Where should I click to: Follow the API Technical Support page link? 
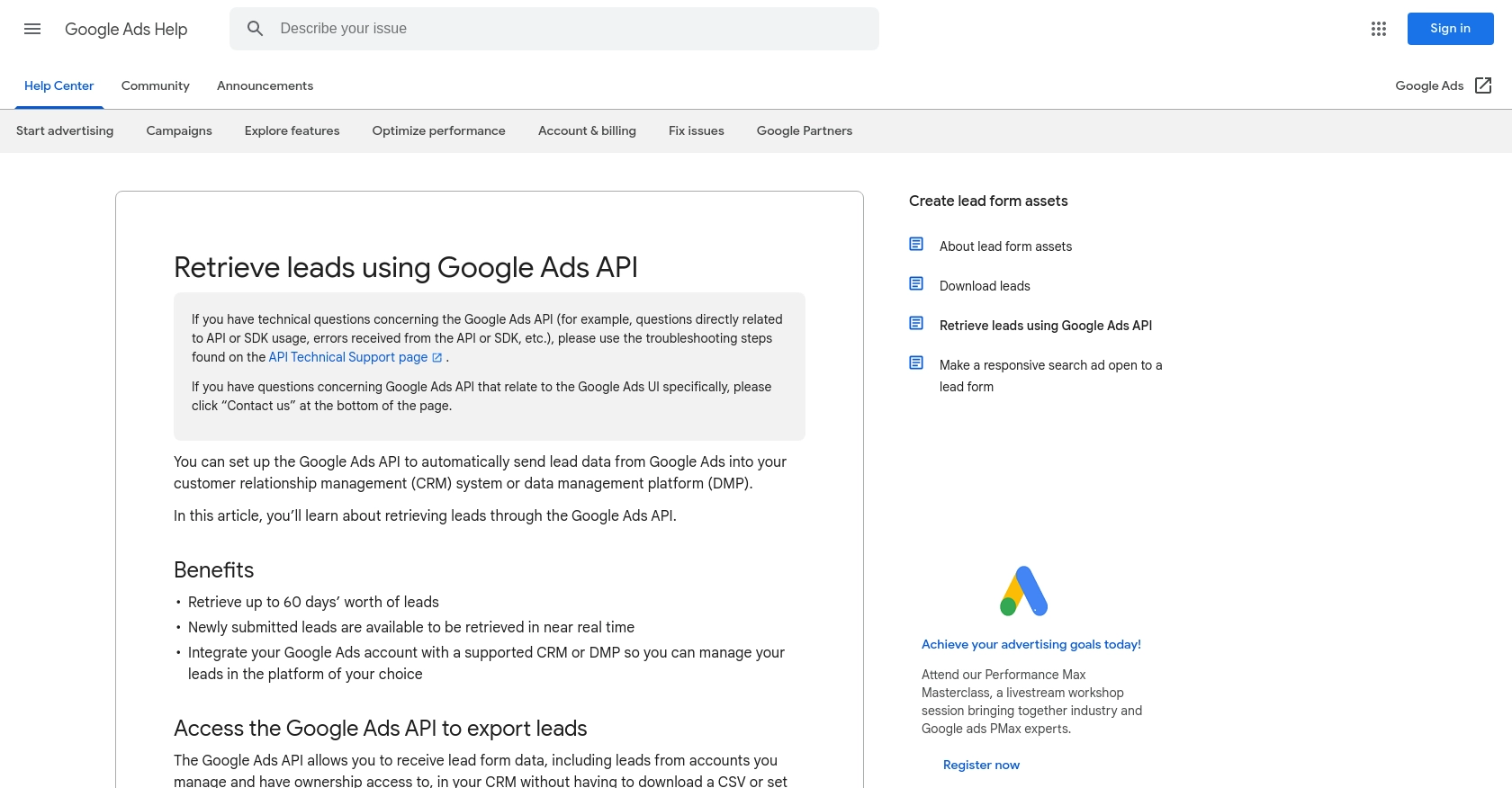(348, 357)
